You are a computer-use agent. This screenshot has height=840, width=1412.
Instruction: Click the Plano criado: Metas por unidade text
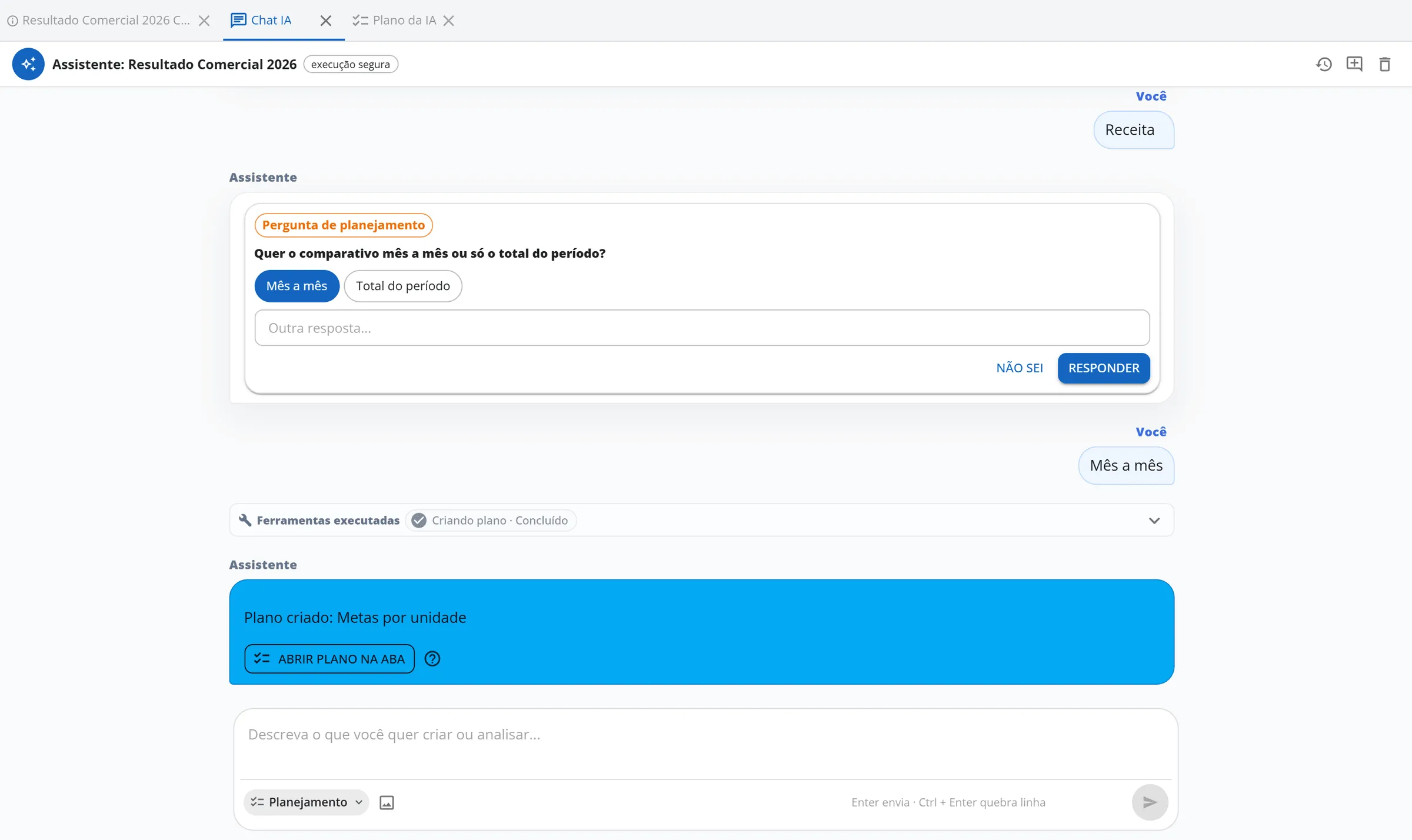click(355, 618)
